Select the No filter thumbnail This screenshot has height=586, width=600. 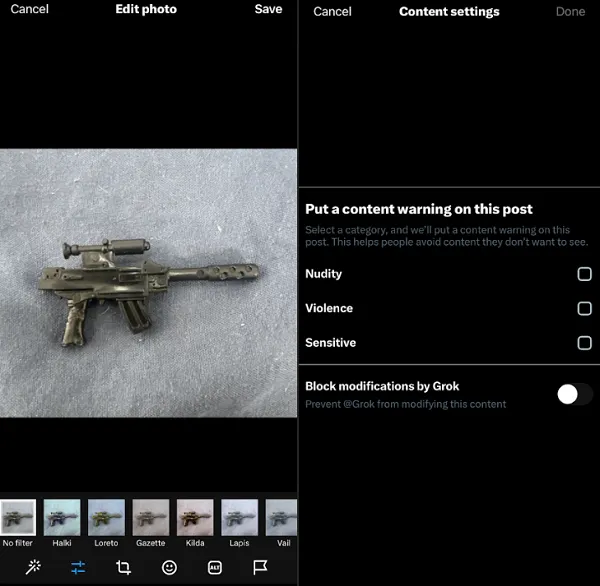[17, 517]
